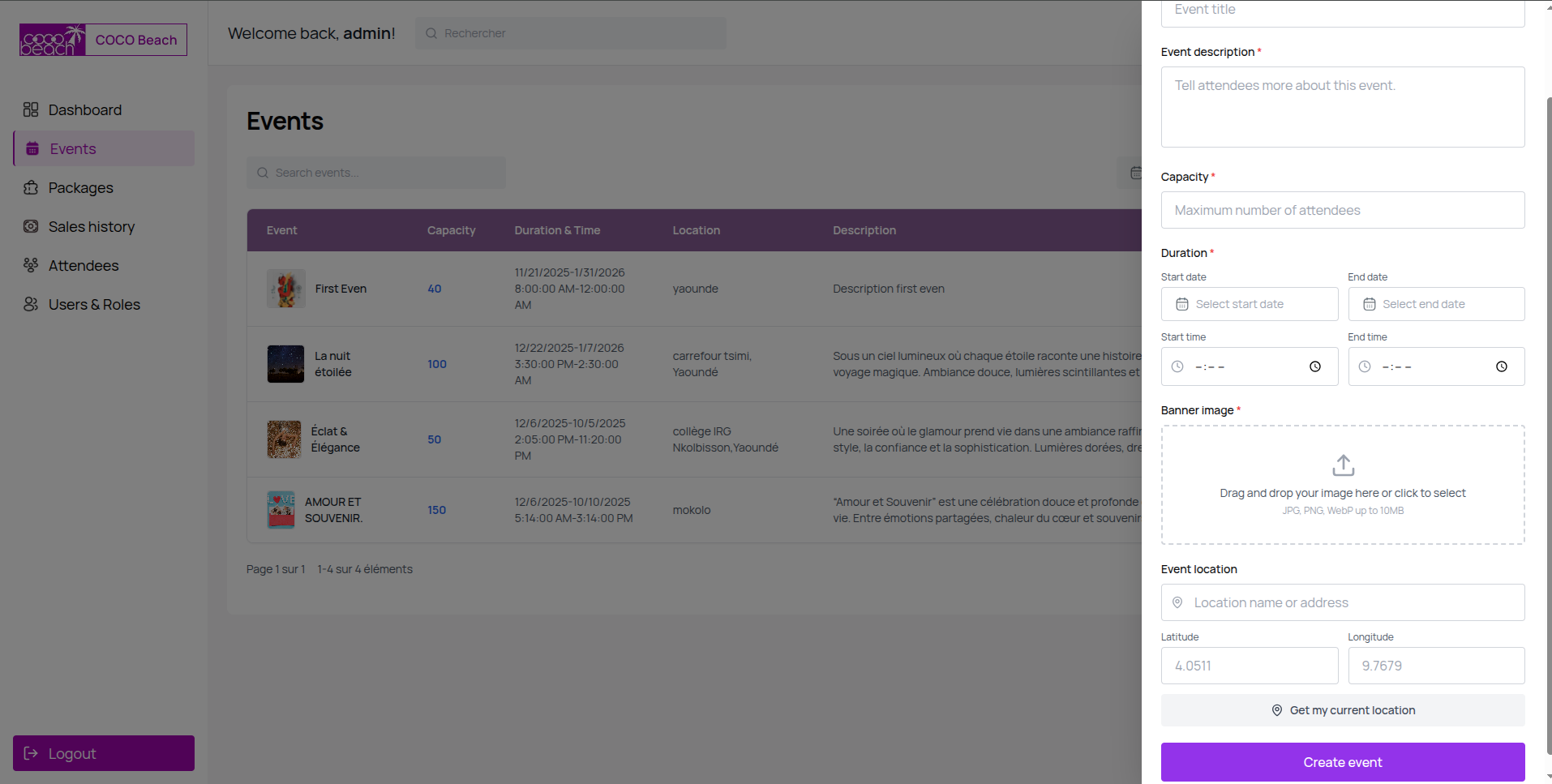Click the La nuit étoilée event thumbnail
1552x784 pixels.
coord(286,364)
